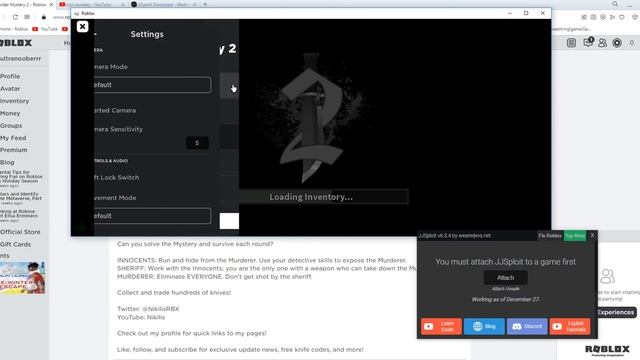The height and width of the screenshot is (360, 640).
Task: Click the friends chat placeholder icon
Action: click(x=607, y=276)
